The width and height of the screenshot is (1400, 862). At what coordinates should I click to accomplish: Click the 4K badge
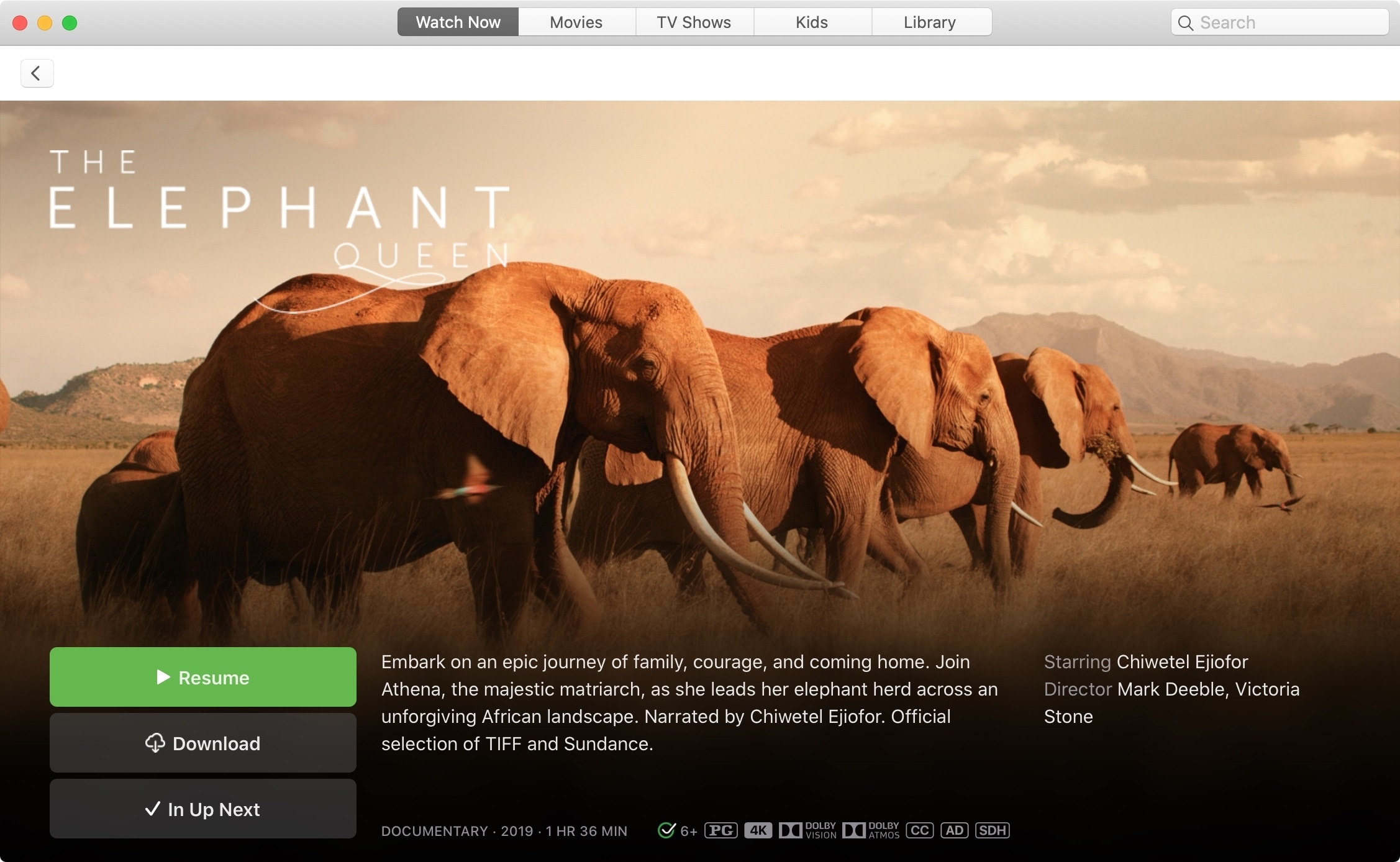click(758, 830)
